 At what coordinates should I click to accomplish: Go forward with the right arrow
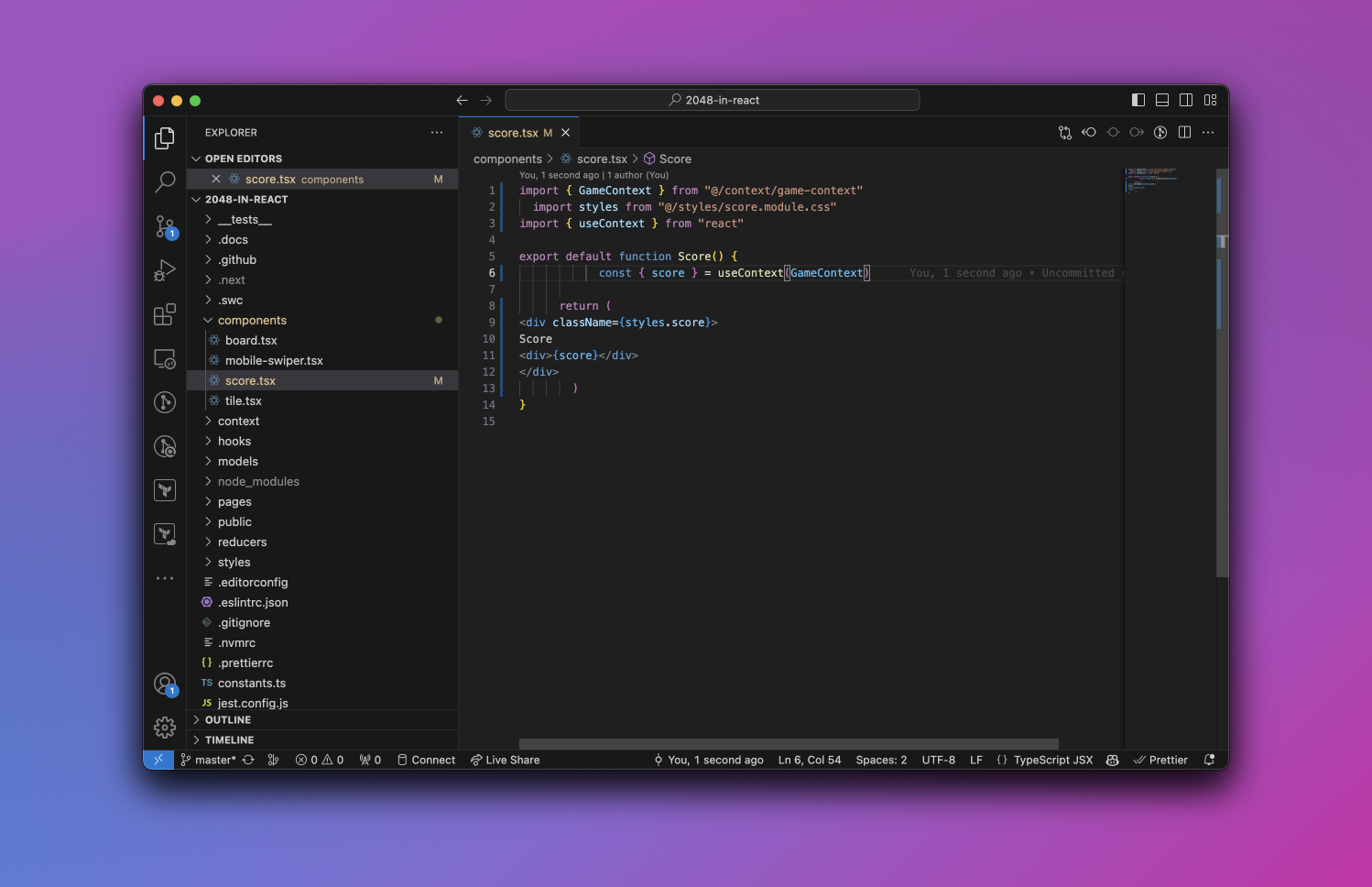(x=486, y=100)
